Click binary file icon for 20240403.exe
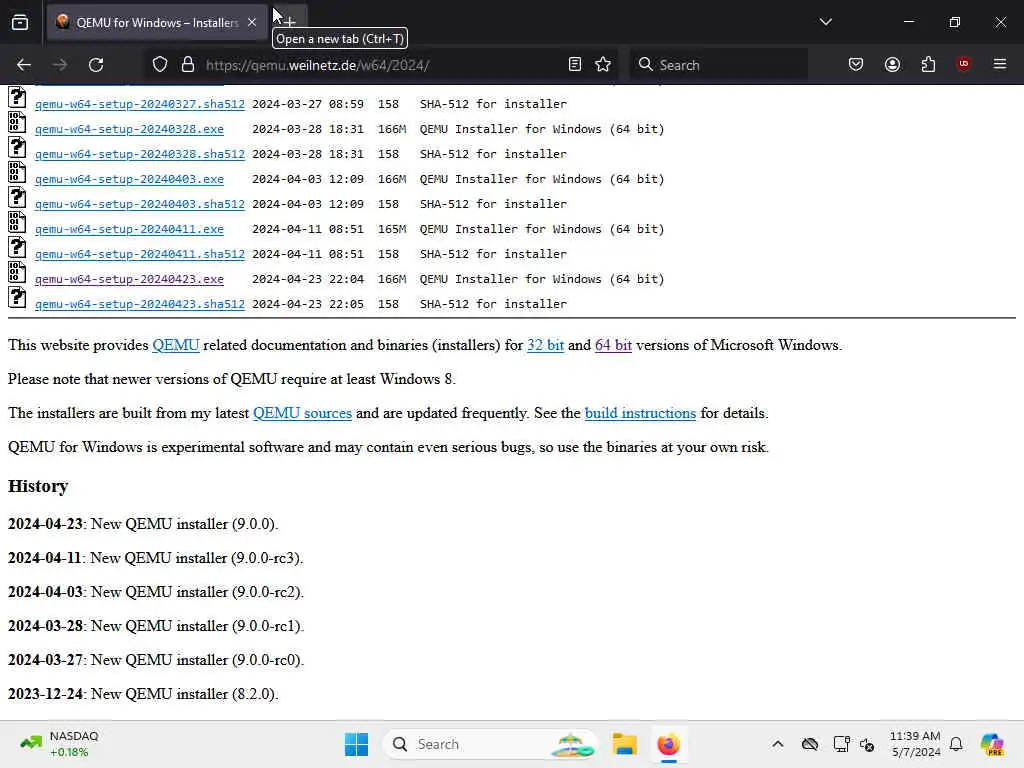The image size is (1024, 768). (x=17, y=172)
